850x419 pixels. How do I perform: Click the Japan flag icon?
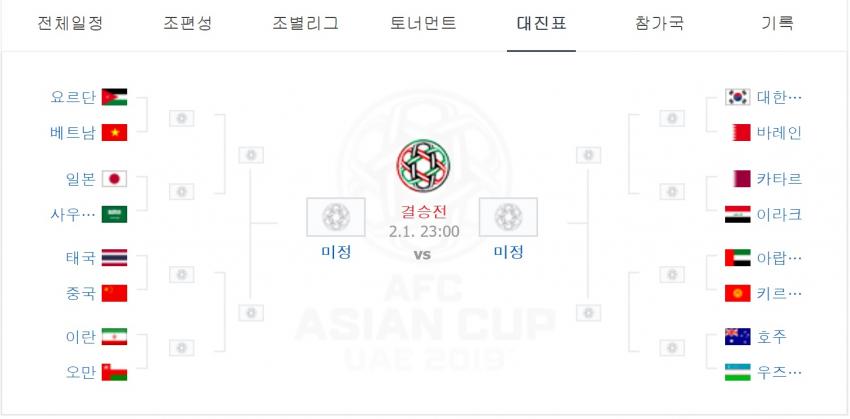(114, 179)
